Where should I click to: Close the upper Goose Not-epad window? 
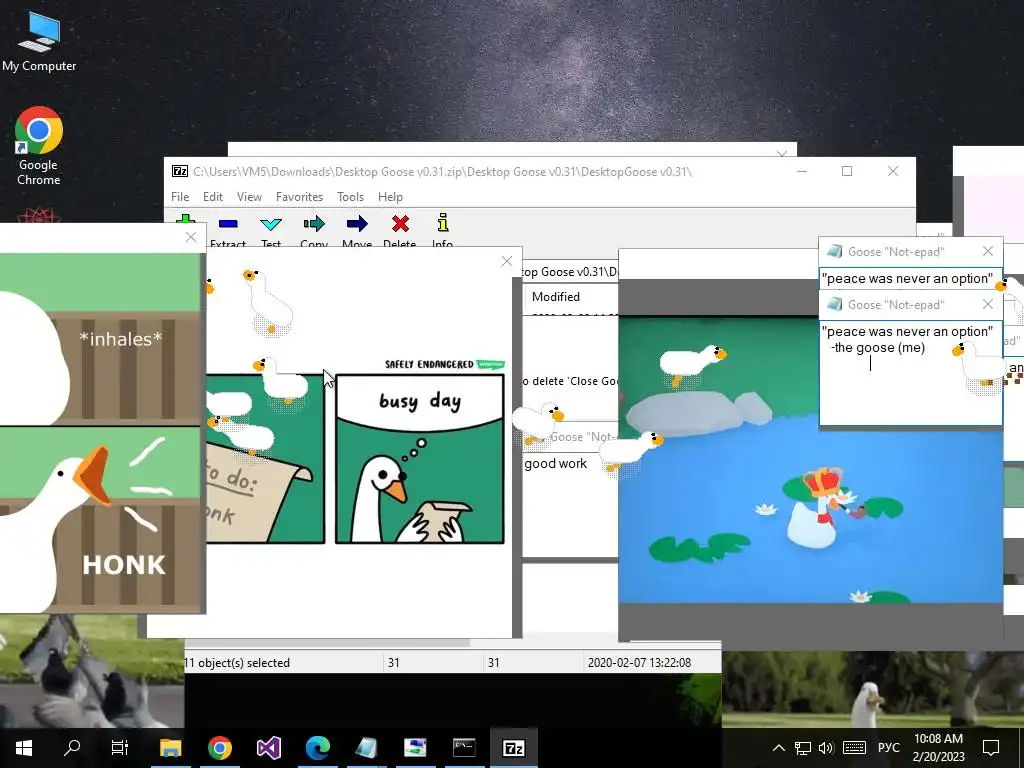[x=988, y=251]
